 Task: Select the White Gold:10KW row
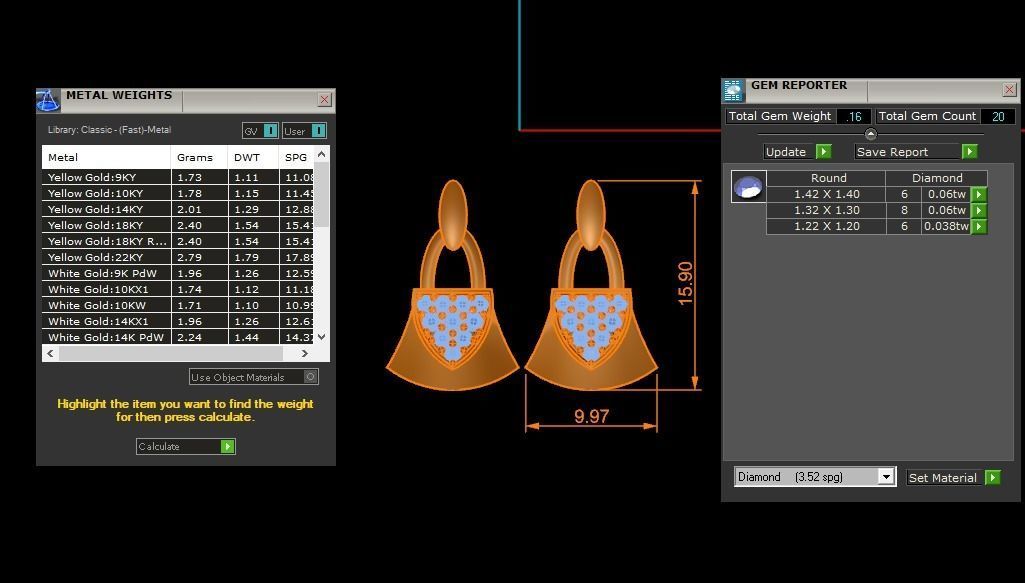click(x=178, y=305)
